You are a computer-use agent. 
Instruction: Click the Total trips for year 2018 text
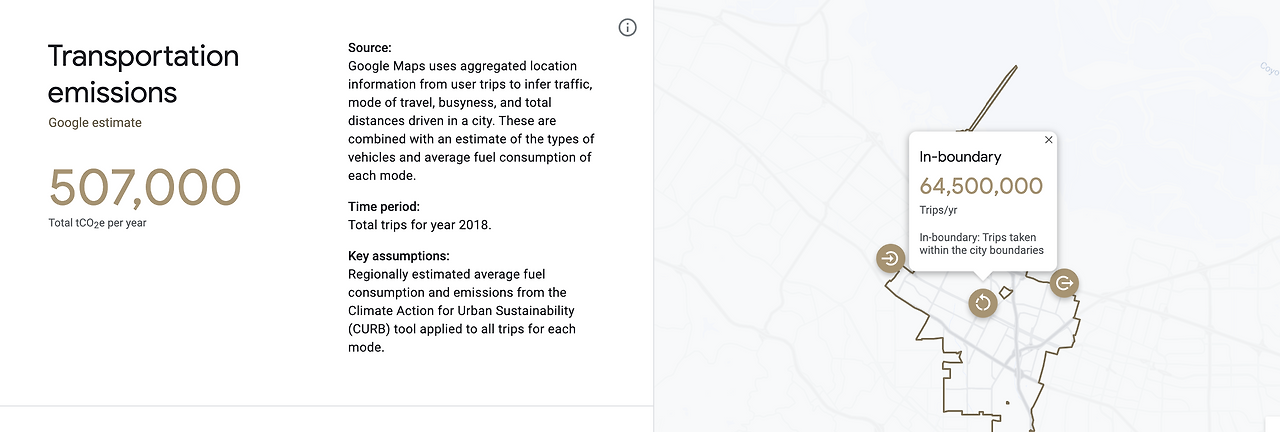click(x=420, y=225)
